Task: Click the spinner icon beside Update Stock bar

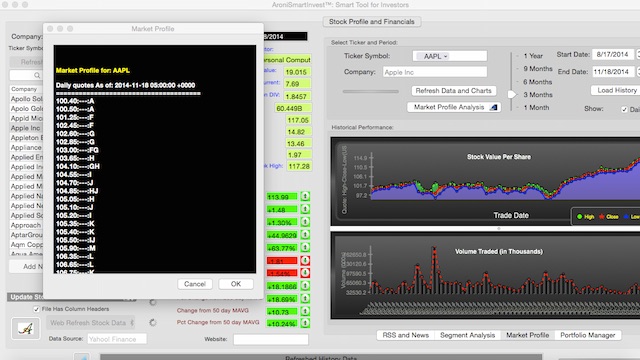Action: (153, 302)
